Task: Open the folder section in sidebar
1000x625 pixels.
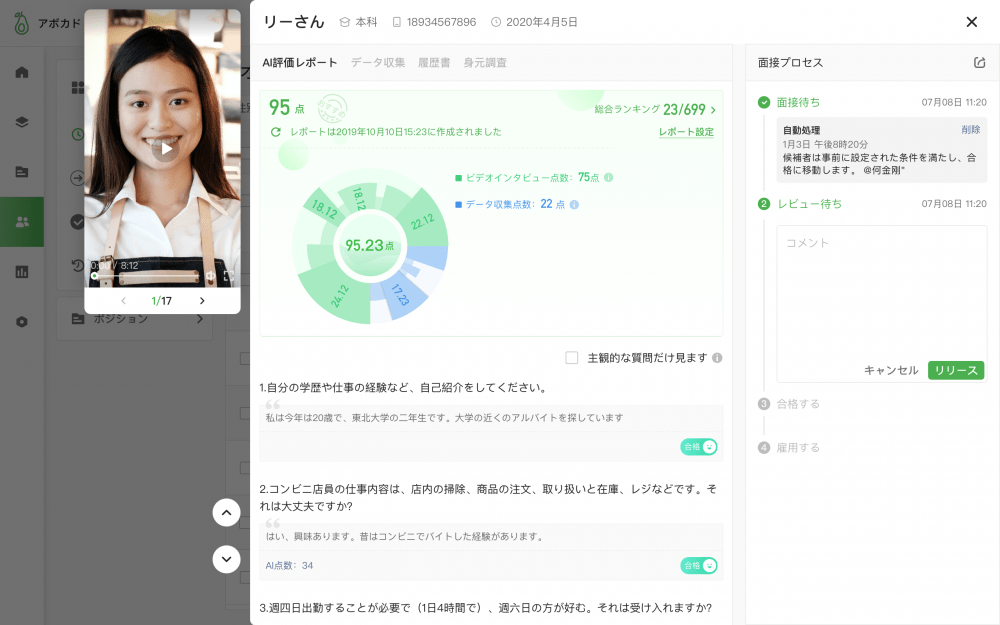Action: (21, 172)
